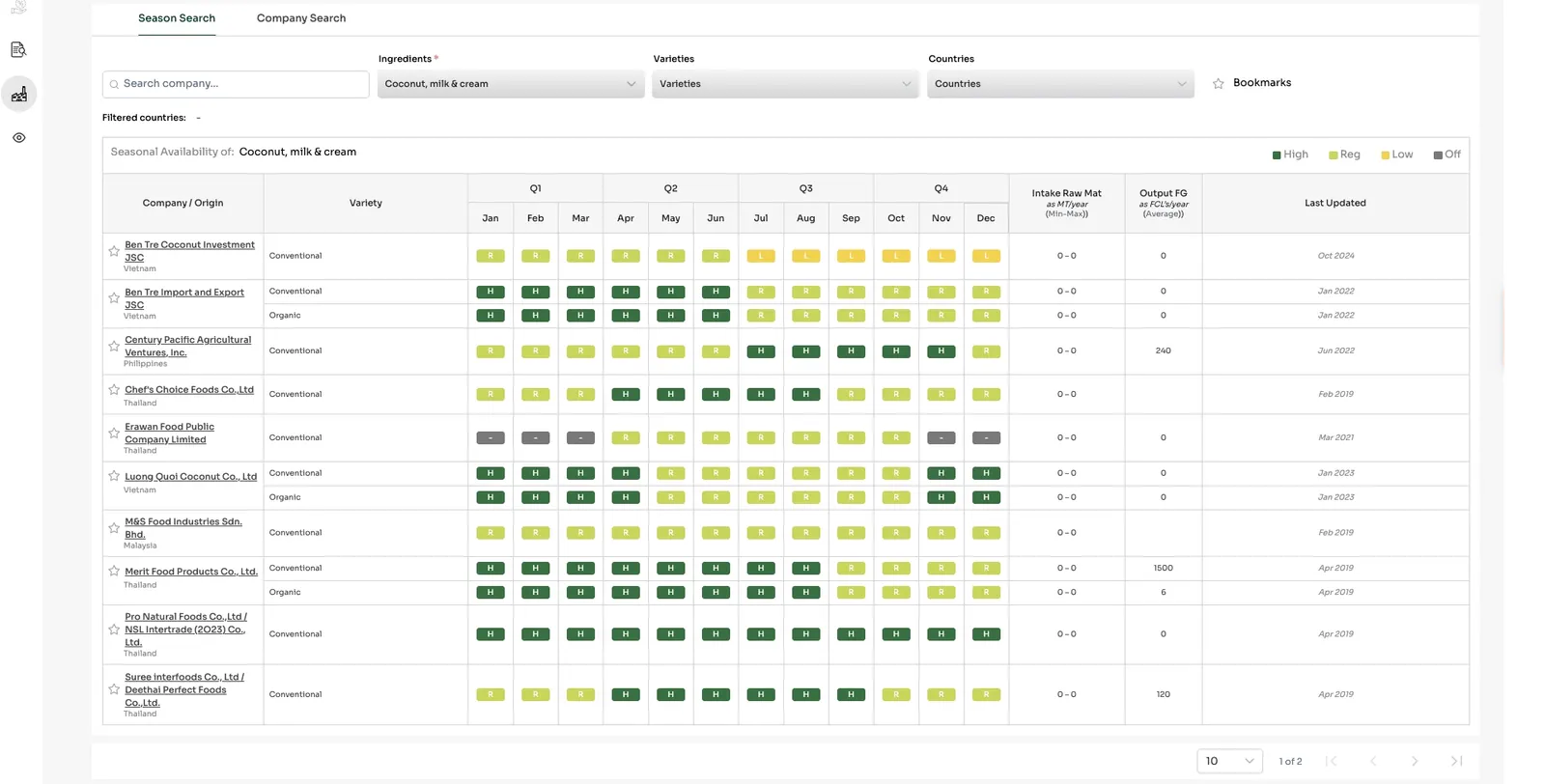Bookmark Pro Natural Foods star
Screen dimensions: 1545x784
tap(114, 630)
